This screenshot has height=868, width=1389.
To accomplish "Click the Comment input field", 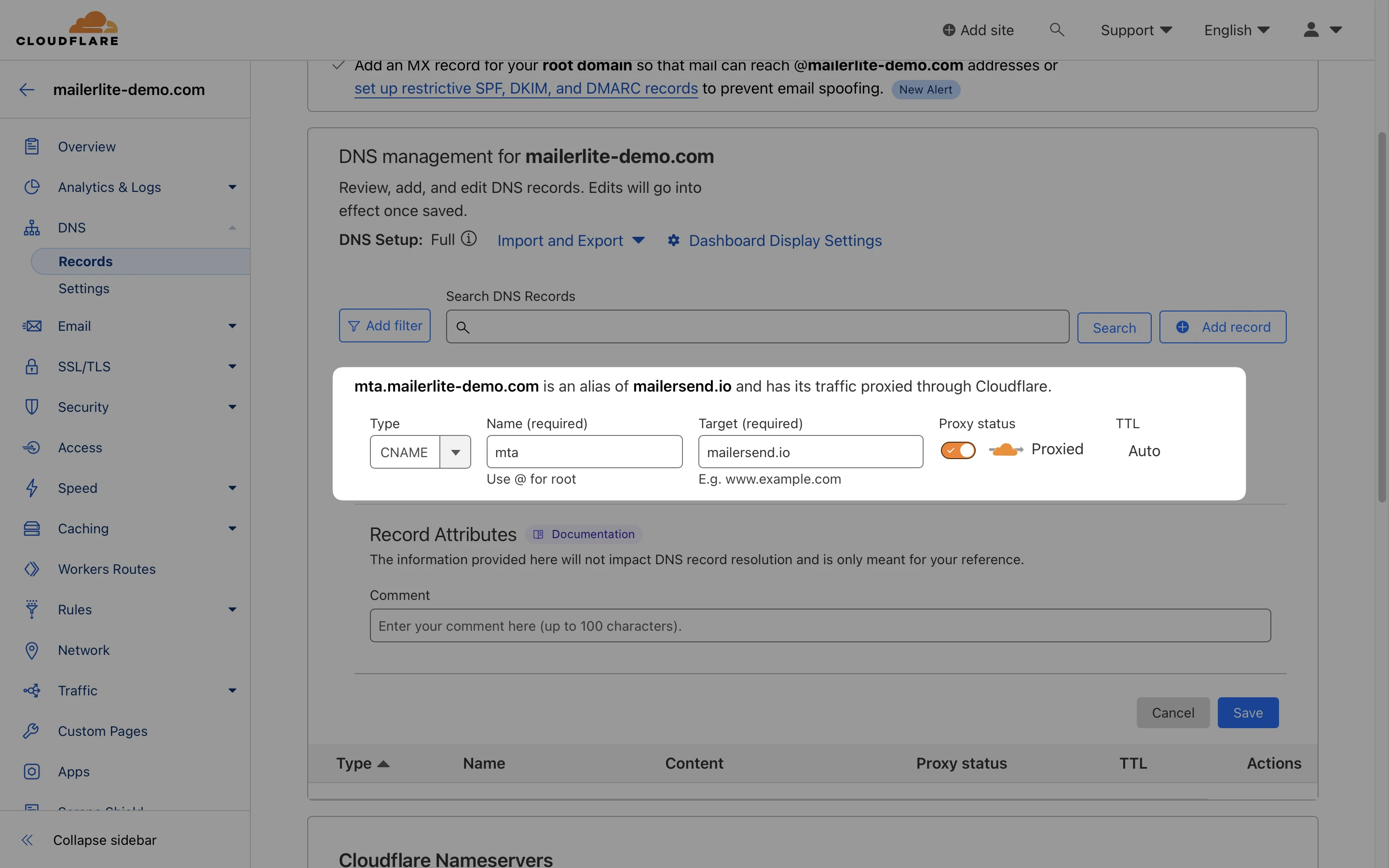I will (x=819, y=626).
